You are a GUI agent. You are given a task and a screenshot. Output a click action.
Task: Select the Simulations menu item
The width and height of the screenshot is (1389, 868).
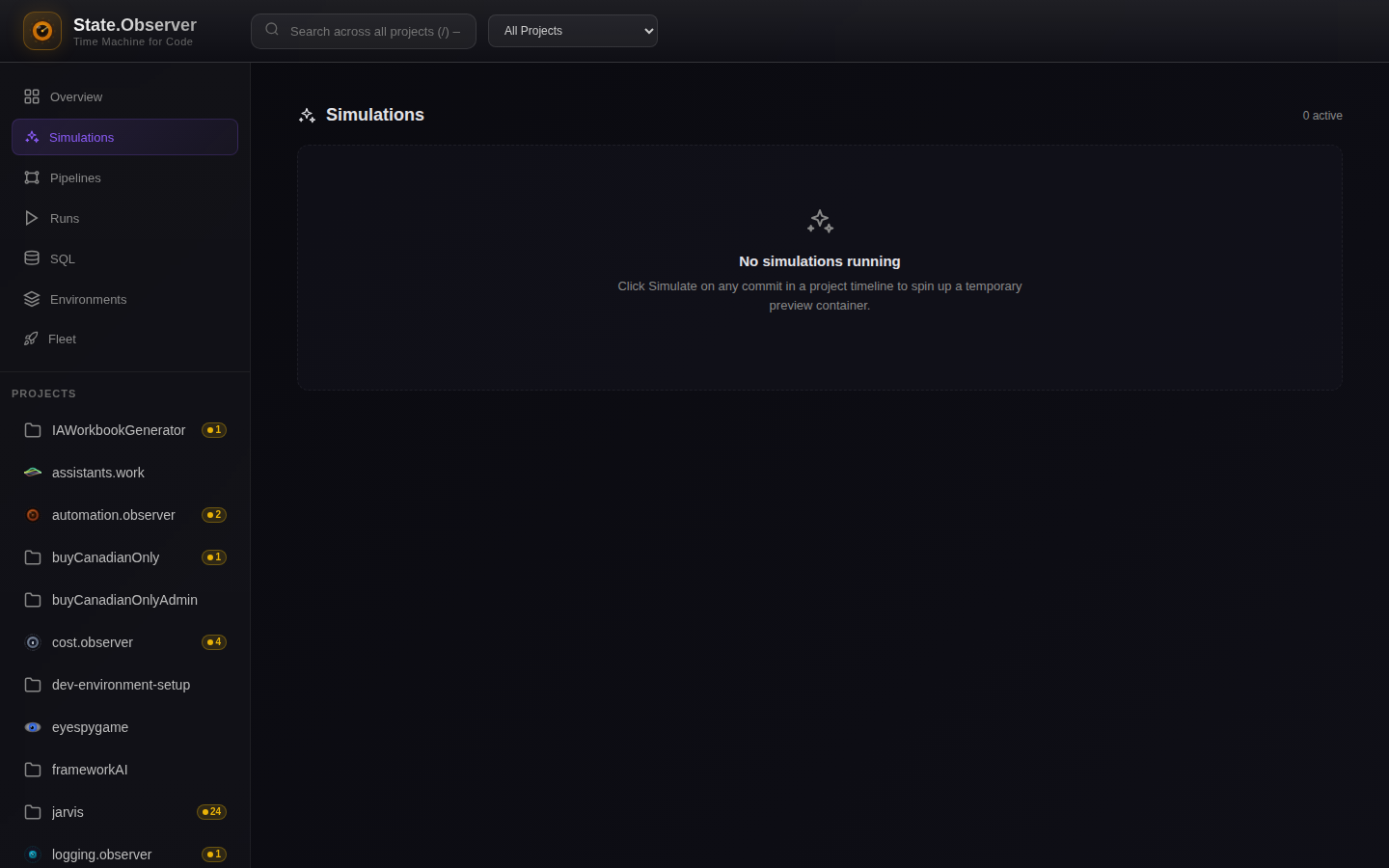(x=124, y=137)
